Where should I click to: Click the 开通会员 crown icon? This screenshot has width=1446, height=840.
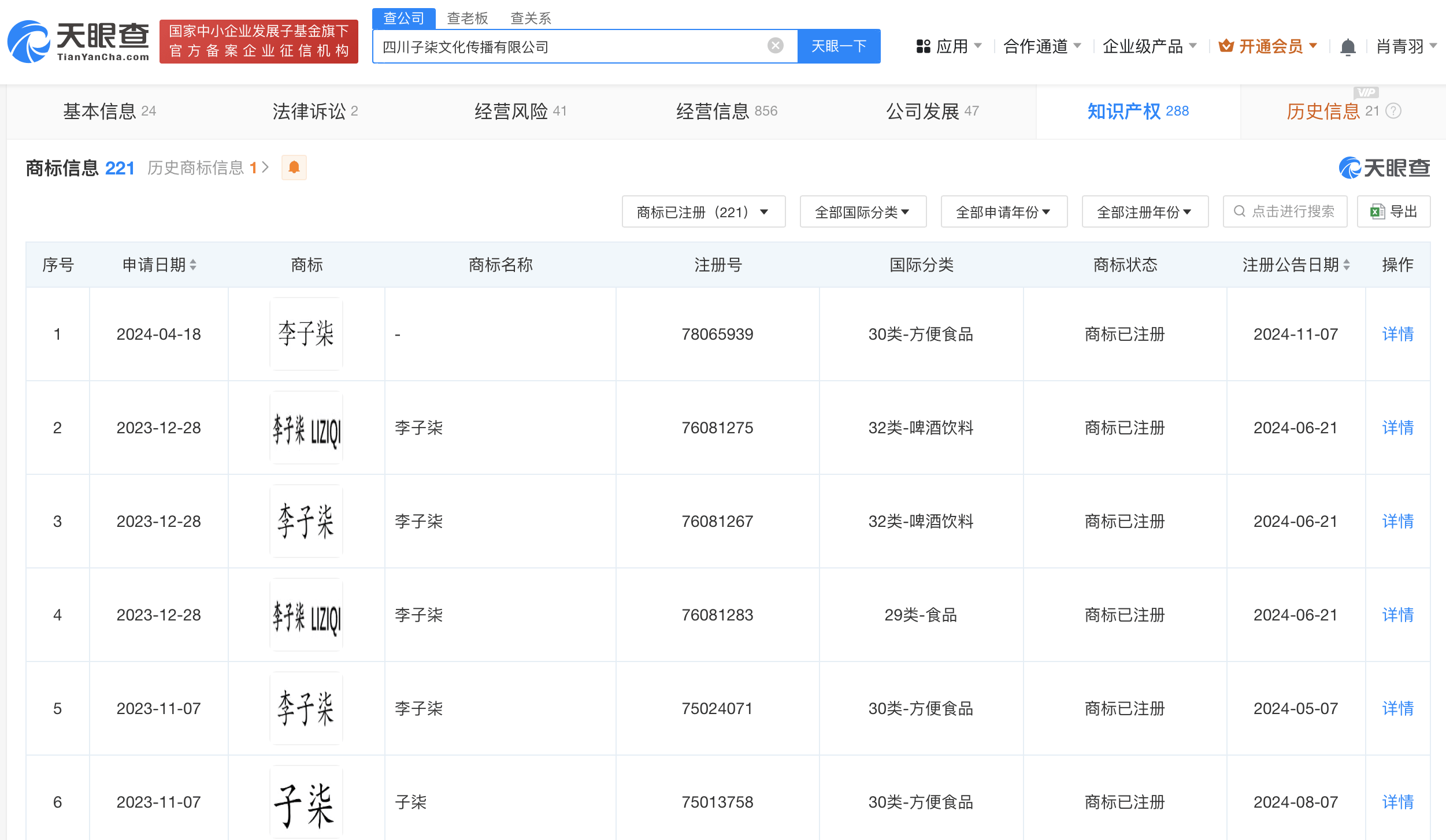point(1226,46)
